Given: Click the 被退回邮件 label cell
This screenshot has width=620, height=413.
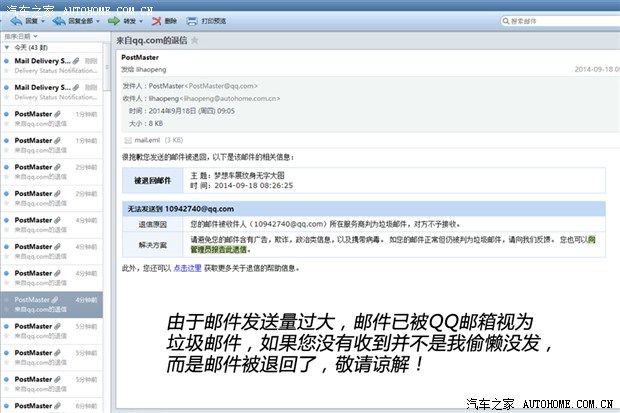Looking at the screenshot, I should (x=153, y=181).
